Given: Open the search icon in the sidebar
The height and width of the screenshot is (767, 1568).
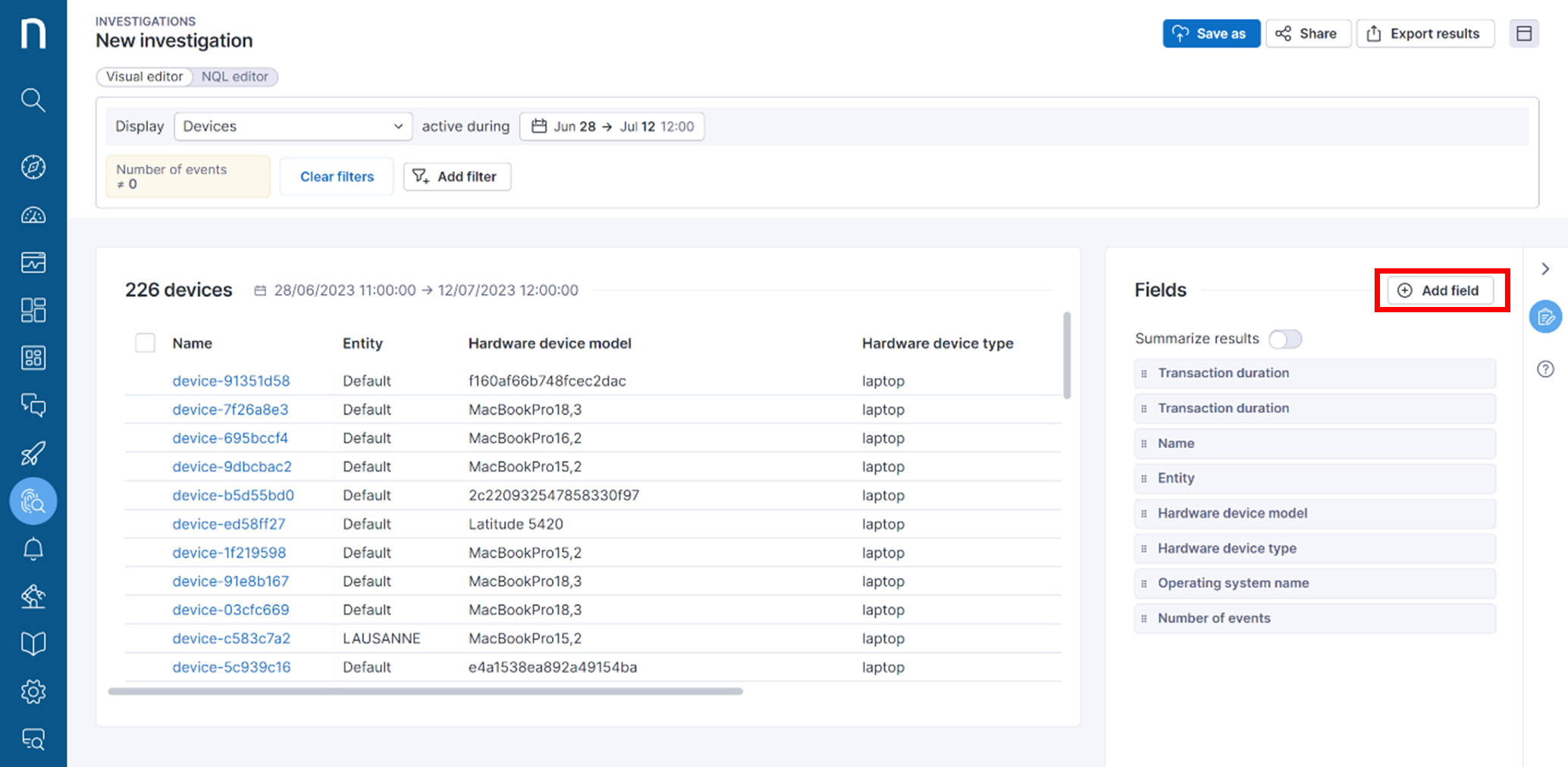Looking at the screenshot, I should (x=33, y=100).
